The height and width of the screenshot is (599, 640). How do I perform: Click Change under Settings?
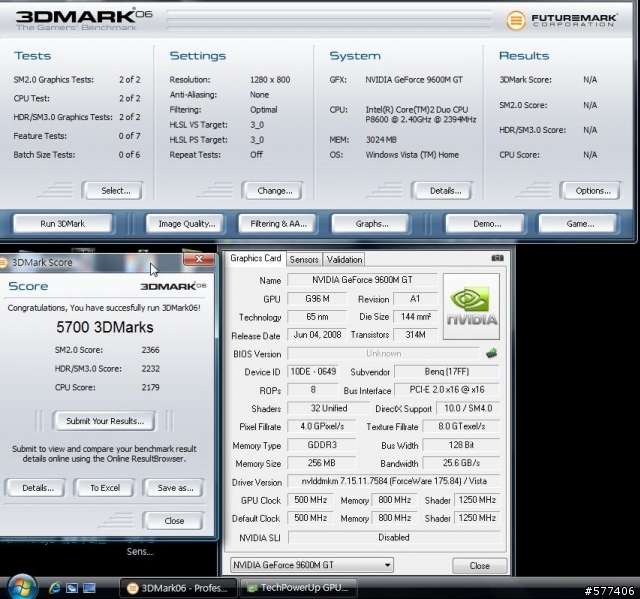pyautogui.click(x=273, y=191)
